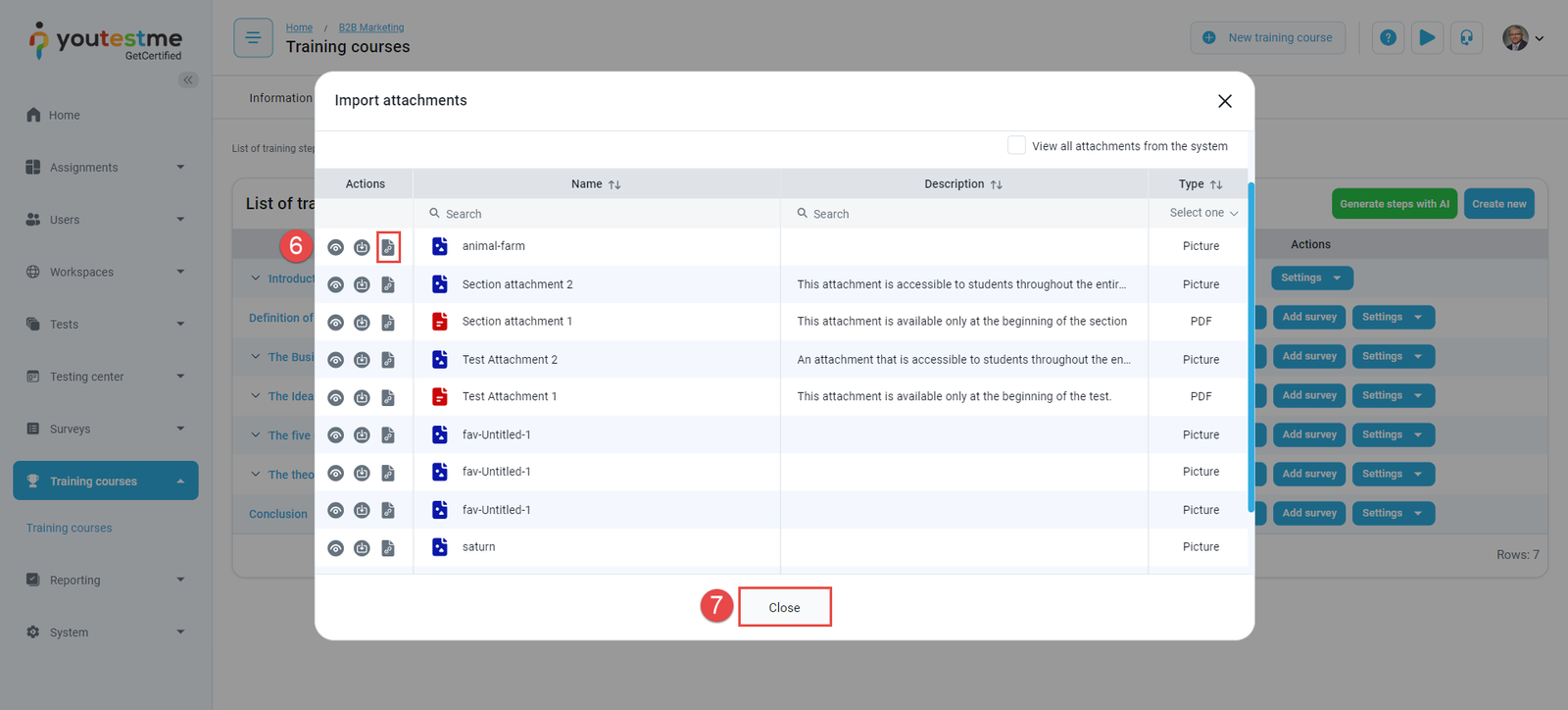
Task: Open Training courses sidebar sublink
Action: 70,528
